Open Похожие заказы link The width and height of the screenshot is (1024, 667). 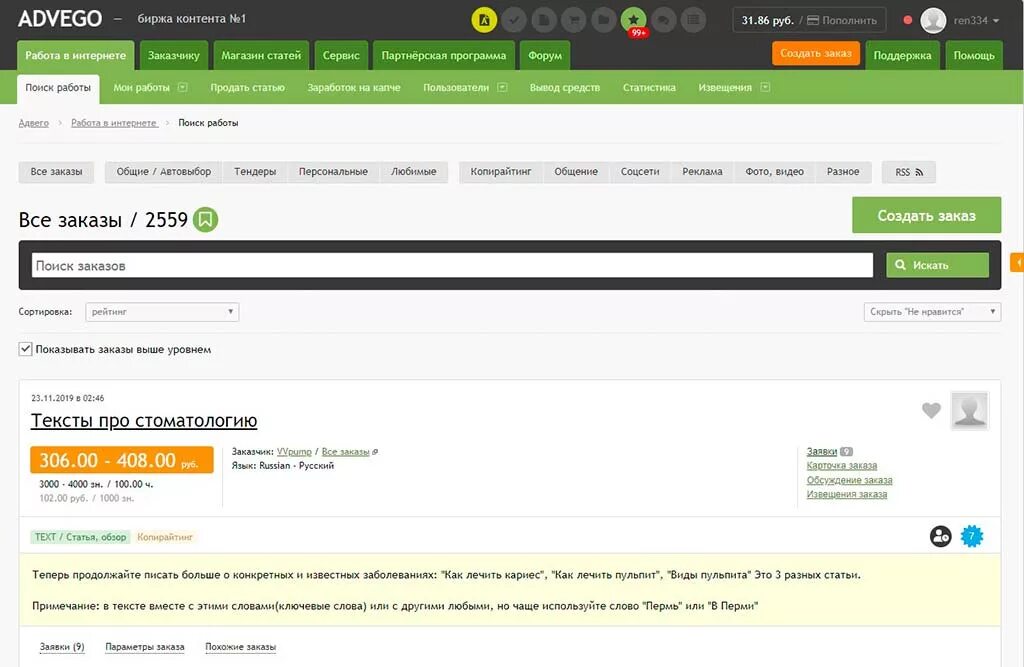coord(240,647)
